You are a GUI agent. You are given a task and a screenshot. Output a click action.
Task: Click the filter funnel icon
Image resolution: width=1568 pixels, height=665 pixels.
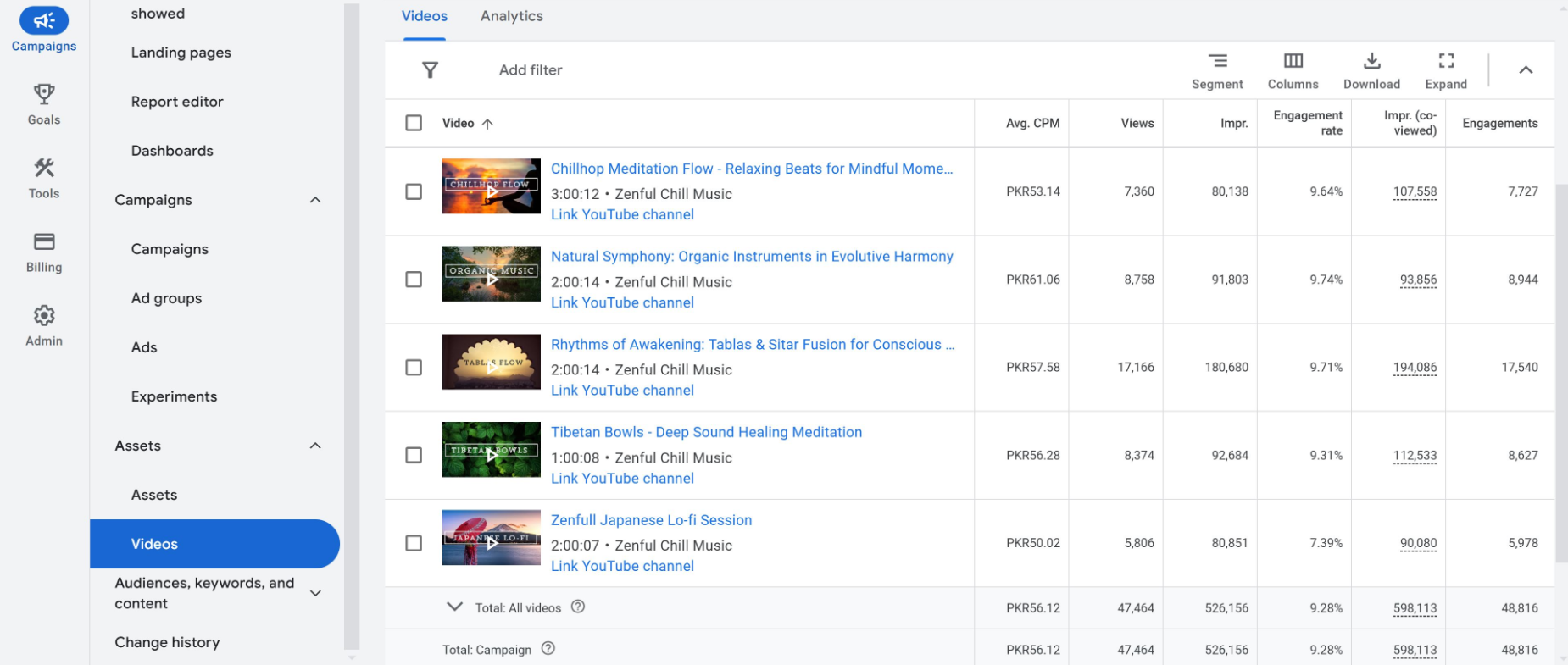(431, 70)
